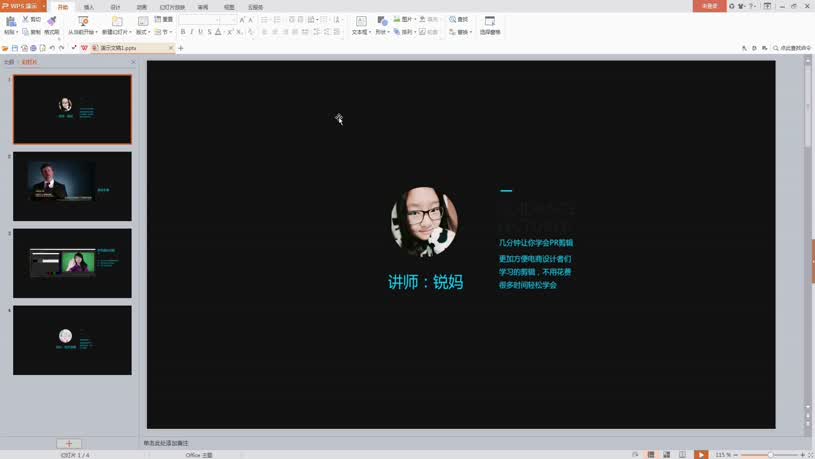Toggle numbered list formatting
Screen dimensions: 815x459
(x=277, y=20)
